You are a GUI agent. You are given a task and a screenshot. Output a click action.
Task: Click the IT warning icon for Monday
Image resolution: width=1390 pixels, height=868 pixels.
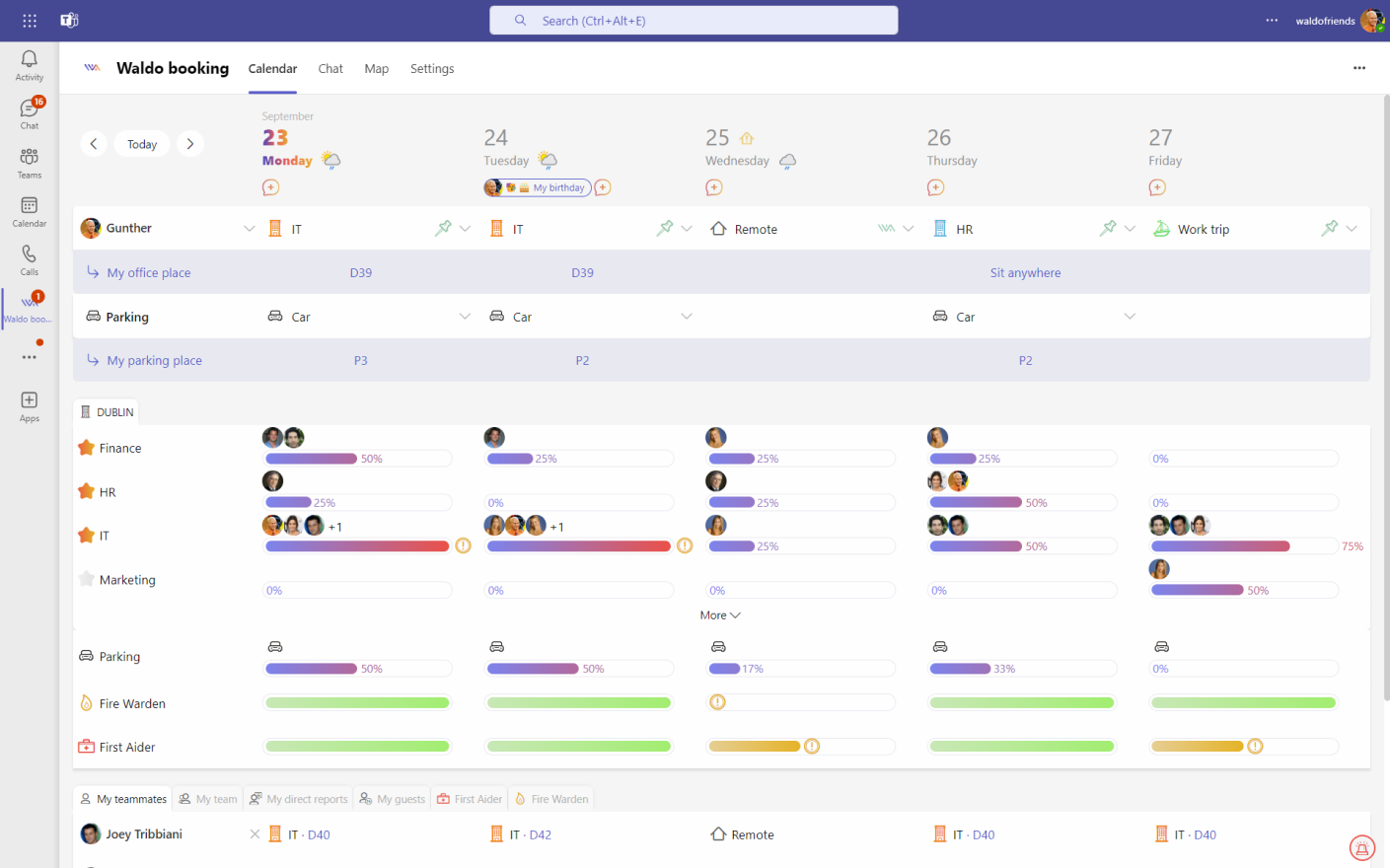tap(463, 545)
